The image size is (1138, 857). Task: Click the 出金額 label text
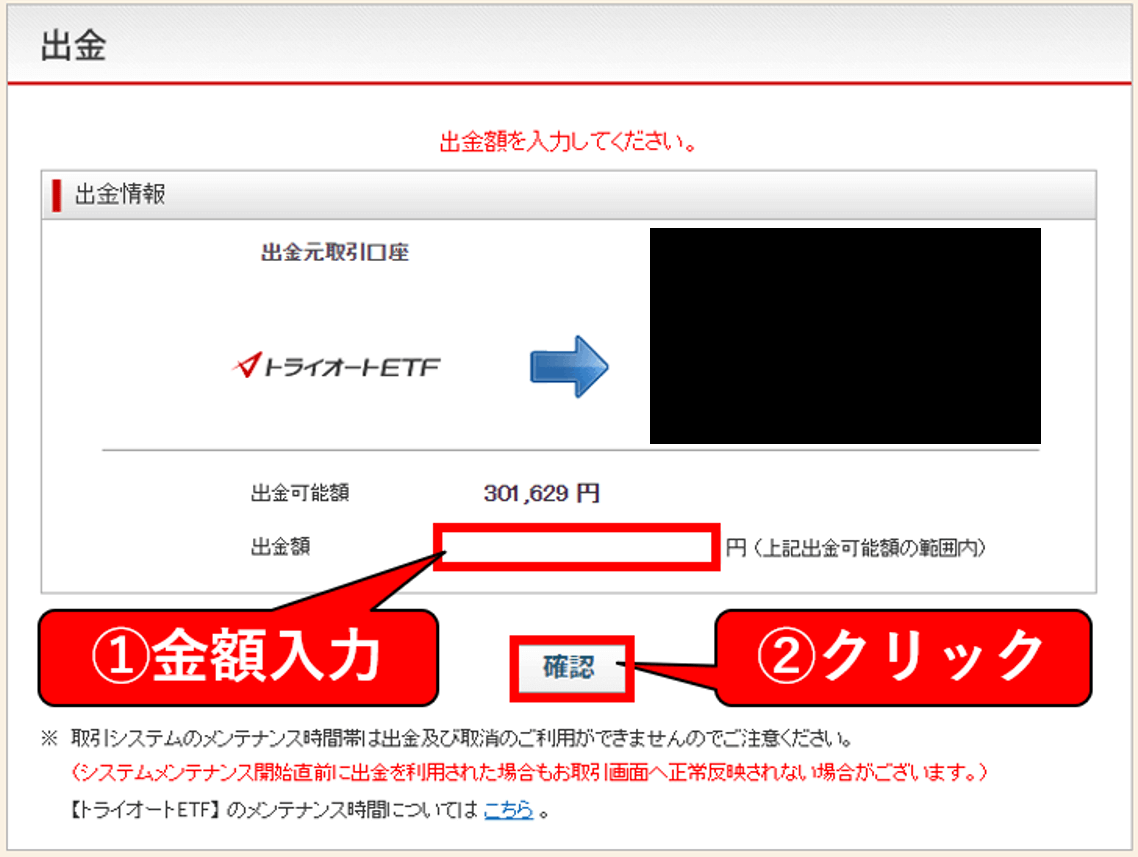[280, 548]
